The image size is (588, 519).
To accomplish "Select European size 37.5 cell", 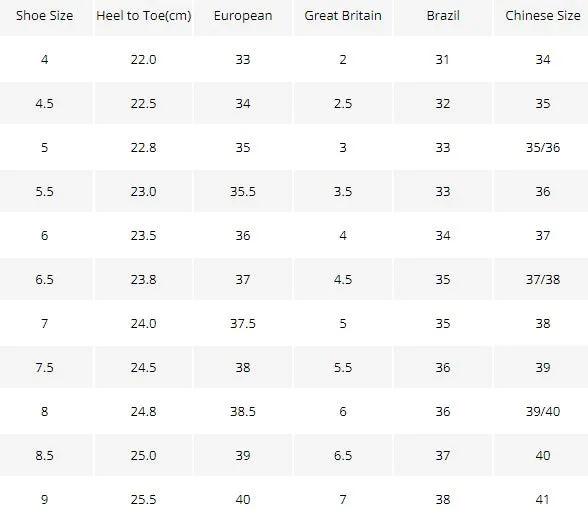I will click(243, 323).
